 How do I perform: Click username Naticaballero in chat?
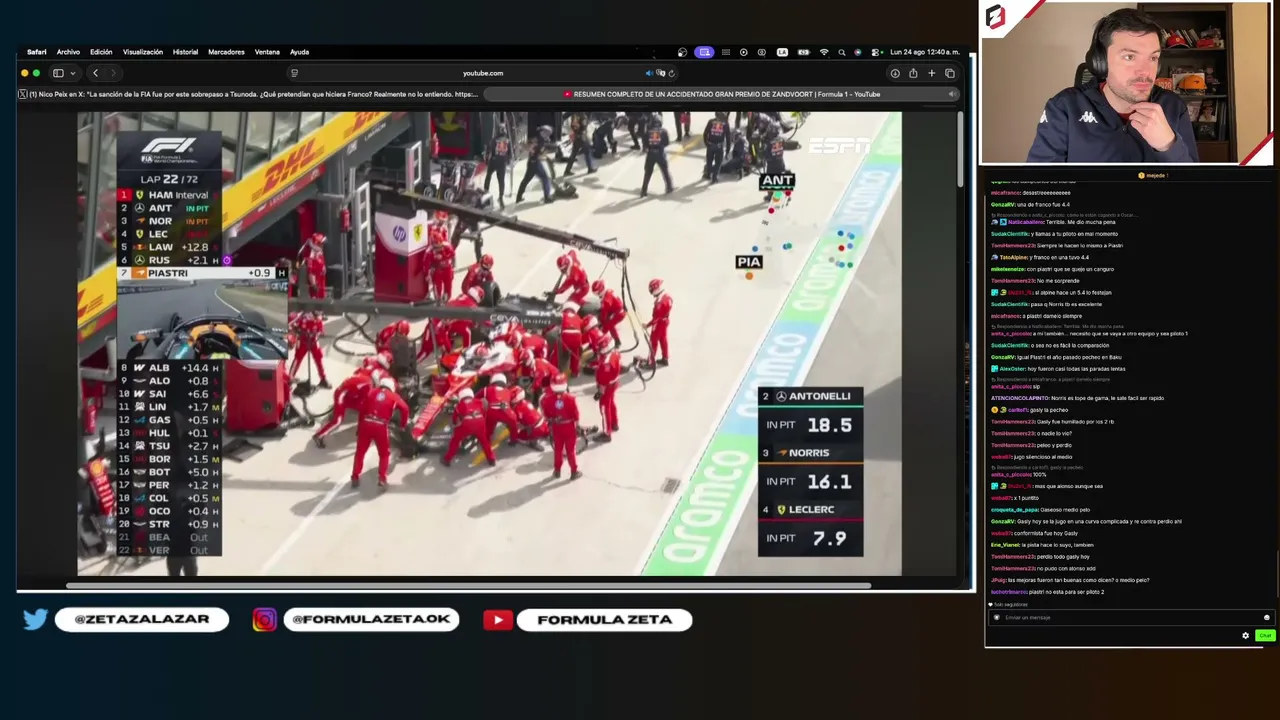1026,222
